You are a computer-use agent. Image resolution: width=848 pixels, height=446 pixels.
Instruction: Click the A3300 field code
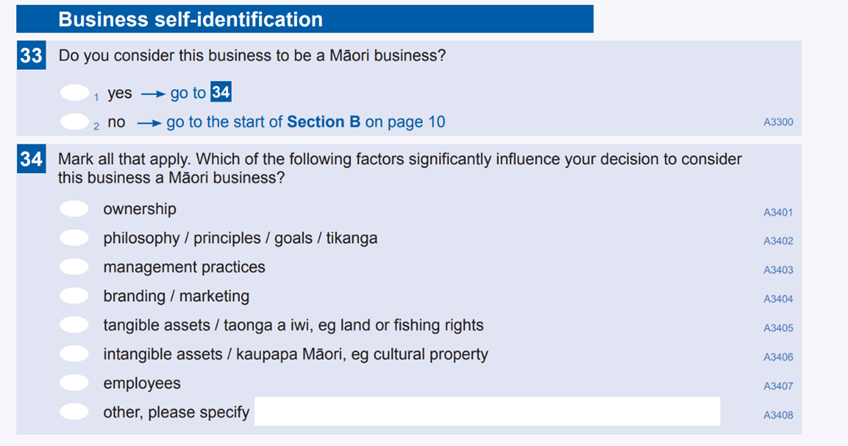778,122
